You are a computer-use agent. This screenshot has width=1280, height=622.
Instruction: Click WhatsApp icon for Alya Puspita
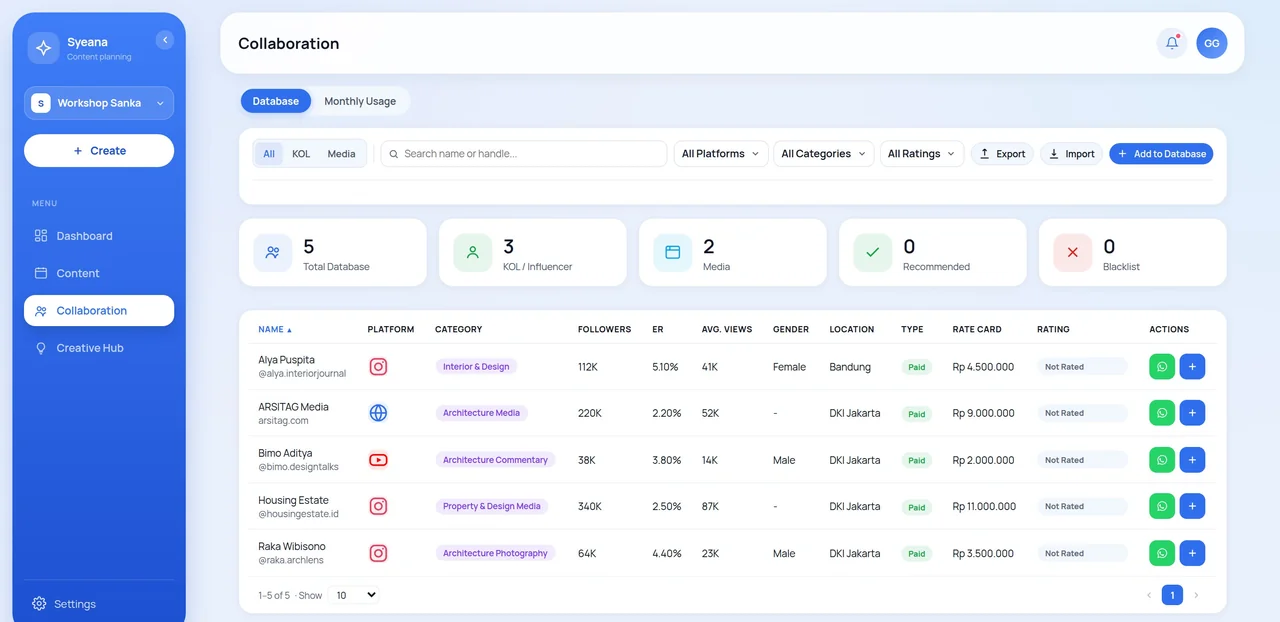tap(1162, 367)
